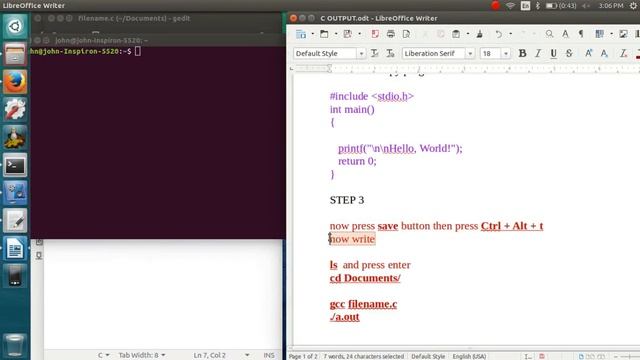Click Page 1 of 2 in Writer status bar

tap(303, 356)
